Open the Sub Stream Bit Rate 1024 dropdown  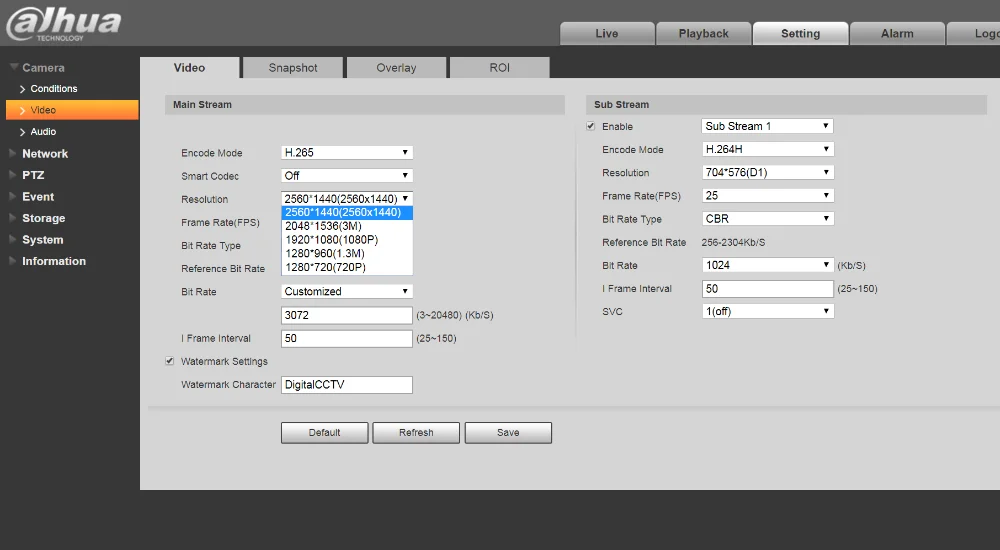pyautogui.click(x=767, y=265)
